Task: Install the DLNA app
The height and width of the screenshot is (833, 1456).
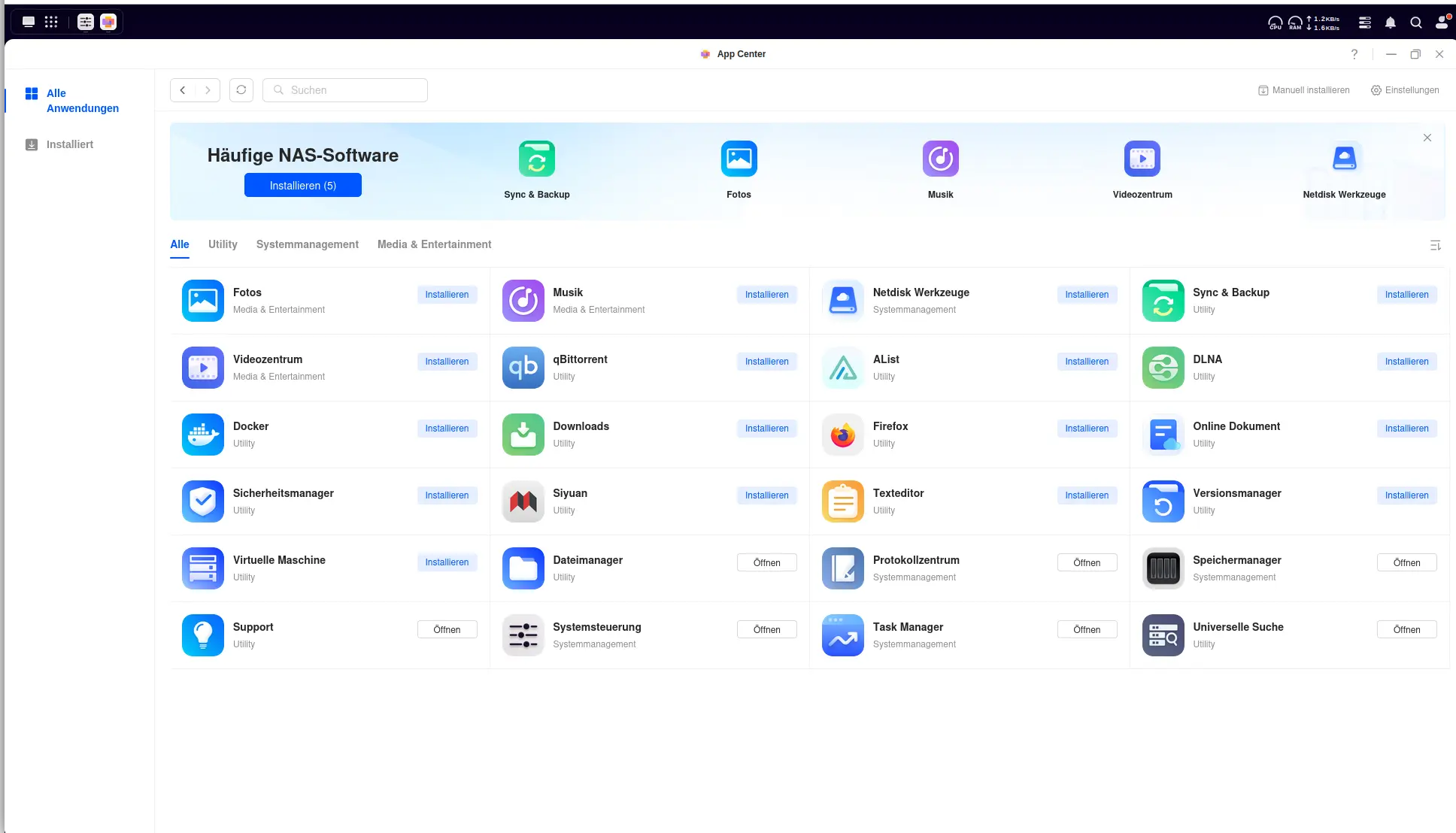Action: (1406, 362)
